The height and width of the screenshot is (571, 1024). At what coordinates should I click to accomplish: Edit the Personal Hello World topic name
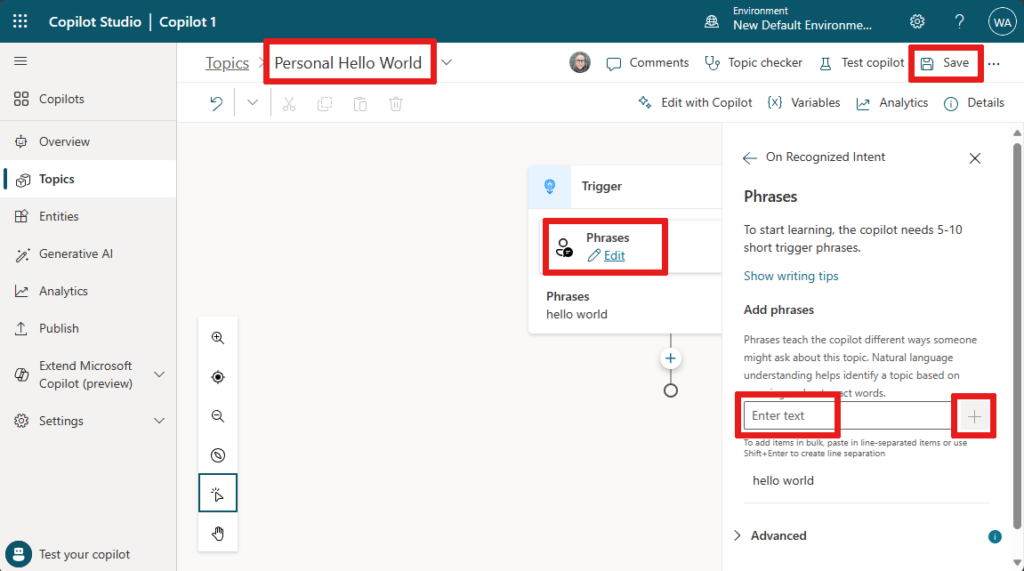pyautogui.click(x=348, y=63)
